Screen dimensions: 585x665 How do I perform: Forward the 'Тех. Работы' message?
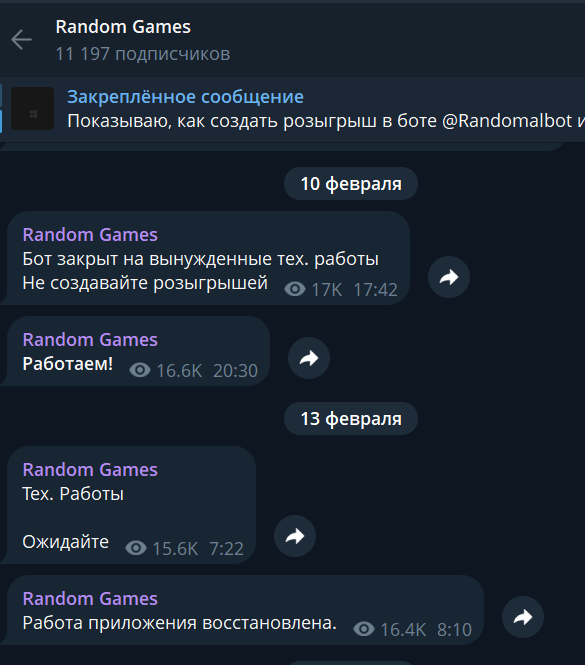click(x=295, y=536)
